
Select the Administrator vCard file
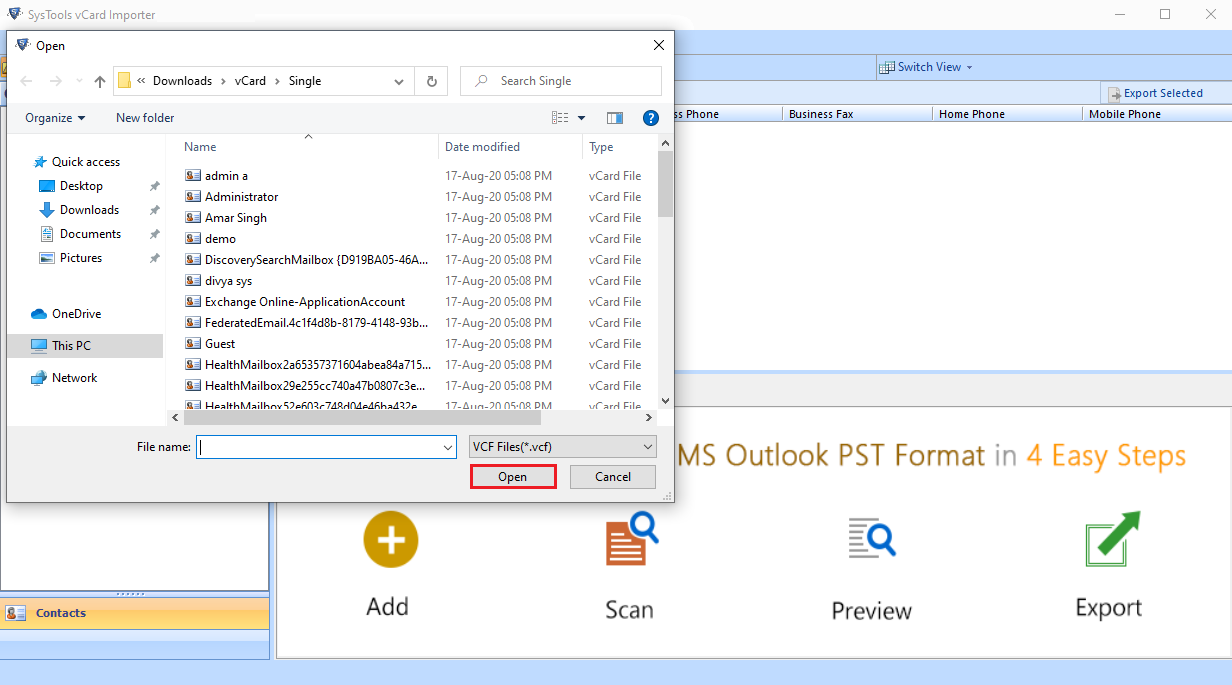(x=241, y=197)
